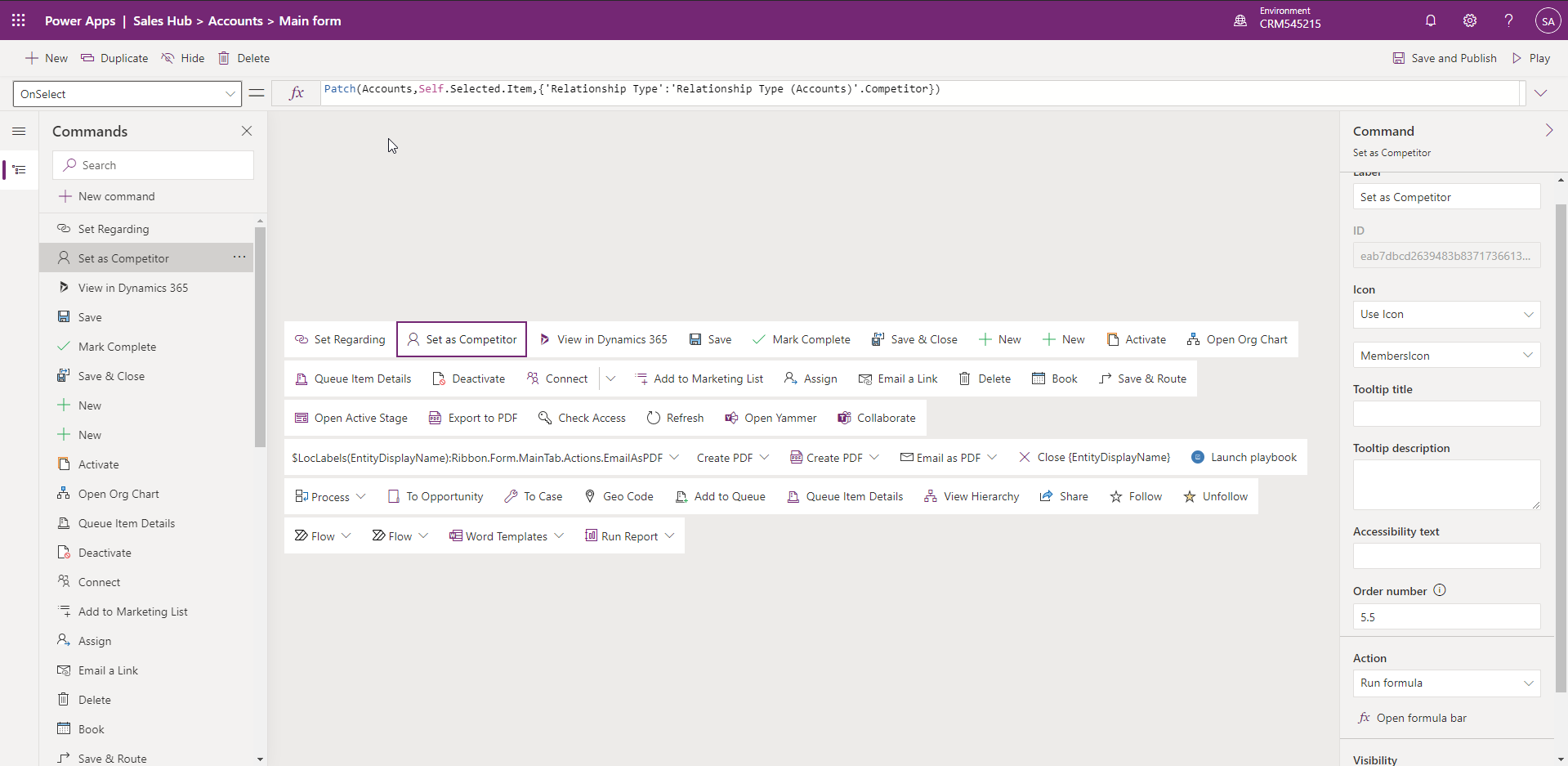Select View in Dynamics 365 in command list

click(x=146, y=288)
